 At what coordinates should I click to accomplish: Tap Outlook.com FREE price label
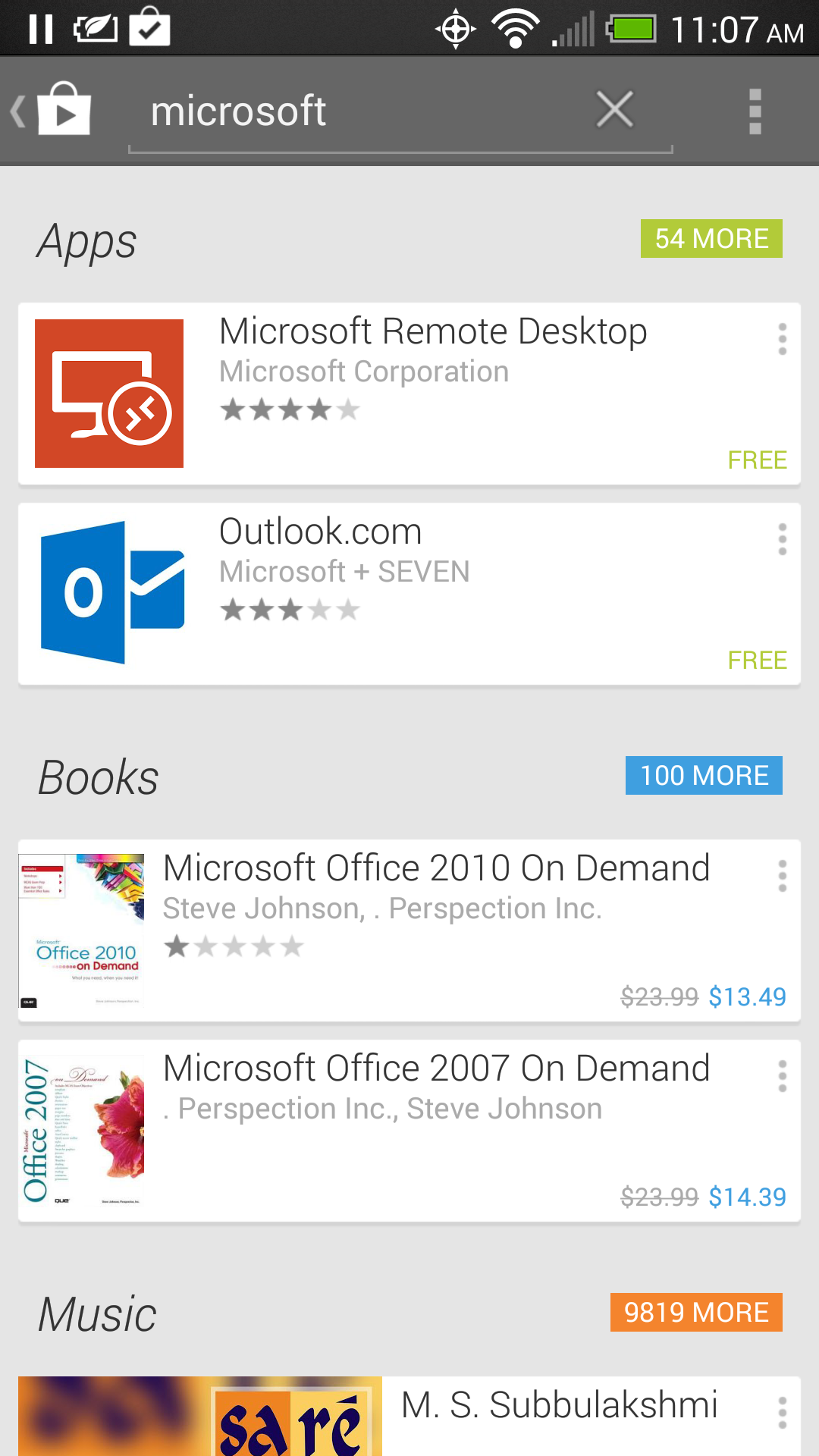click(757, 661)
